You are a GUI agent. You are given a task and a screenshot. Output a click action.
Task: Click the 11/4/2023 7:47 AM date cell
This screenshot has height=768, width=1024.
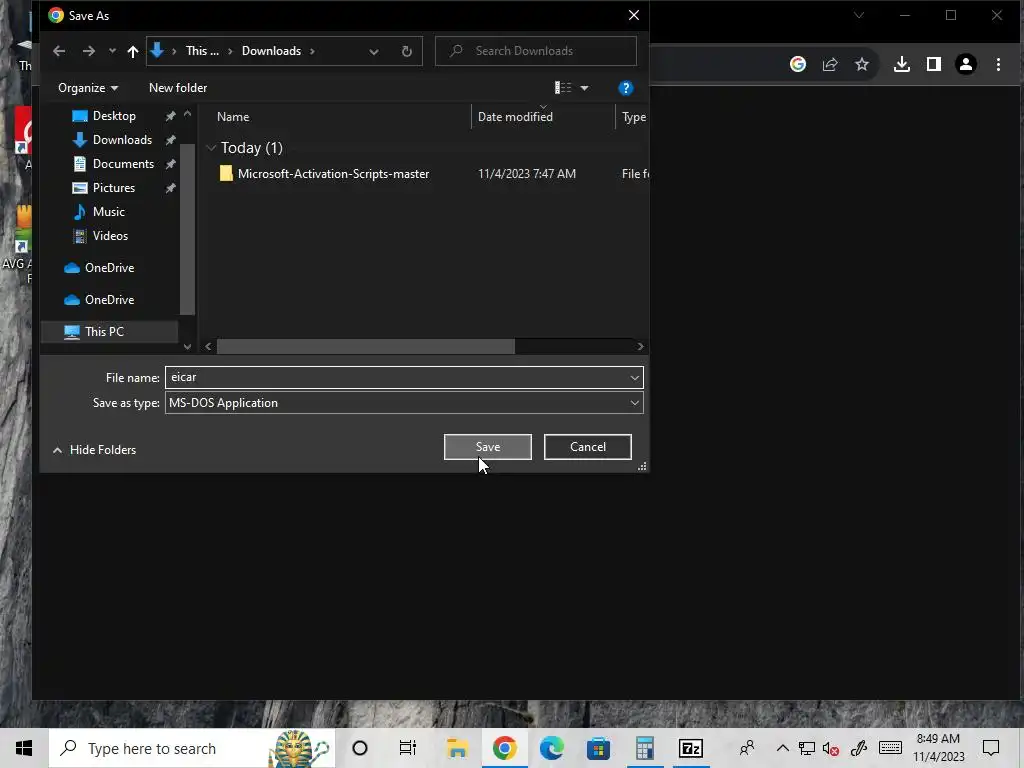(x=526, y=174)
